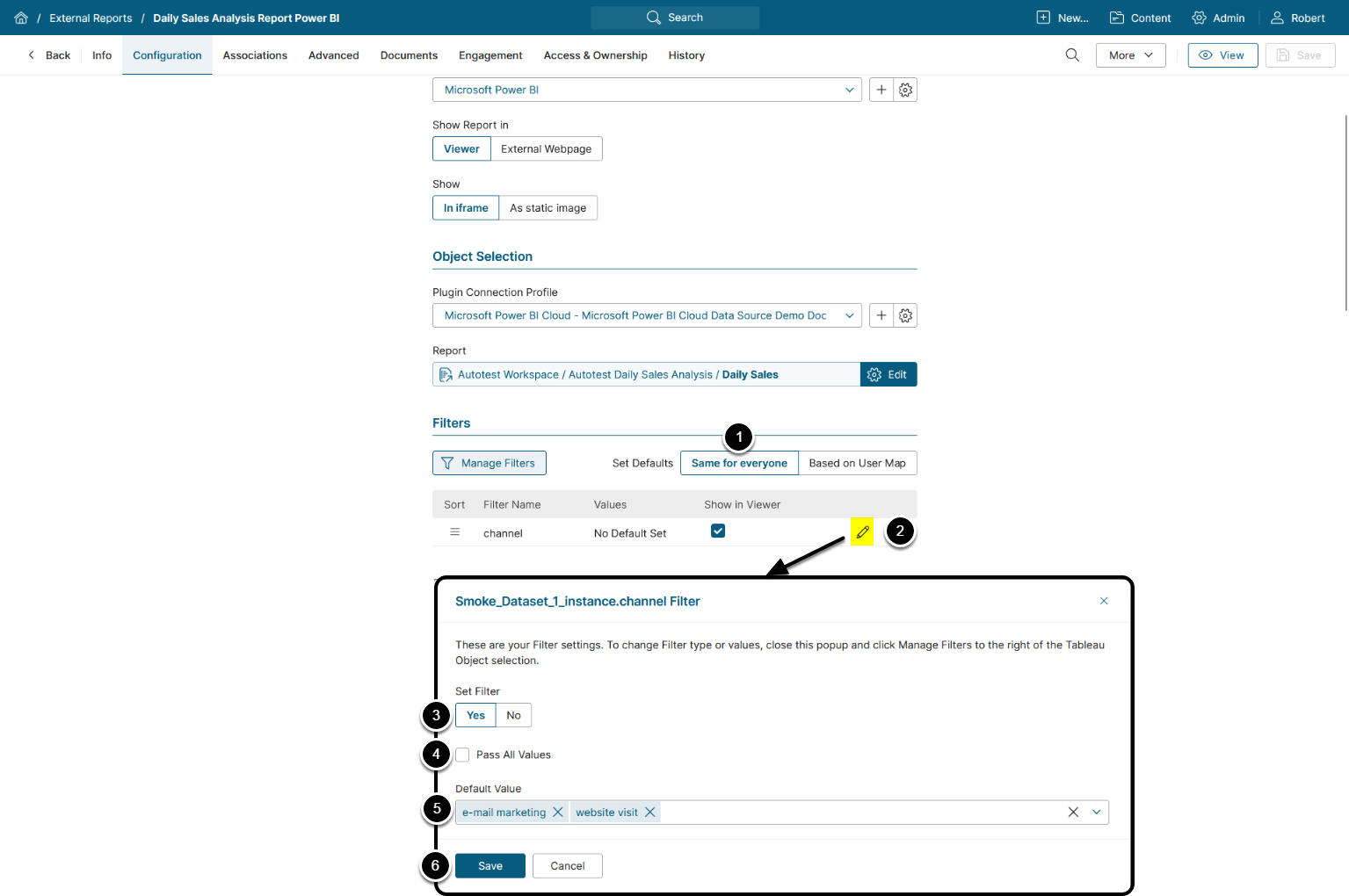Viewport: 1349px width, 896px height.
Task: Set Filter to Yes
Action: pyautogui.click(x=475, y=715)
